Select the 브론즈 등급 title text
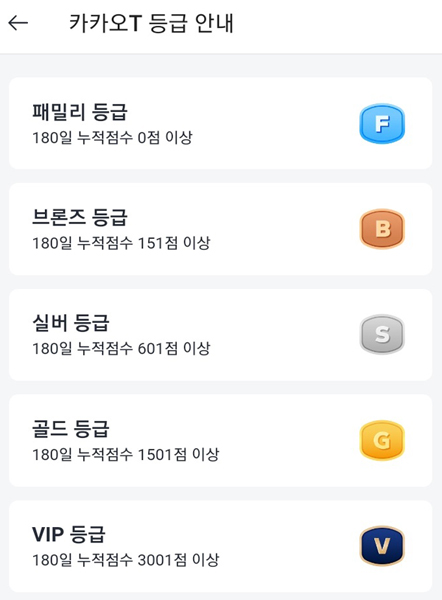442x600 pixels. pyautogui.click(x=80, y=217)
